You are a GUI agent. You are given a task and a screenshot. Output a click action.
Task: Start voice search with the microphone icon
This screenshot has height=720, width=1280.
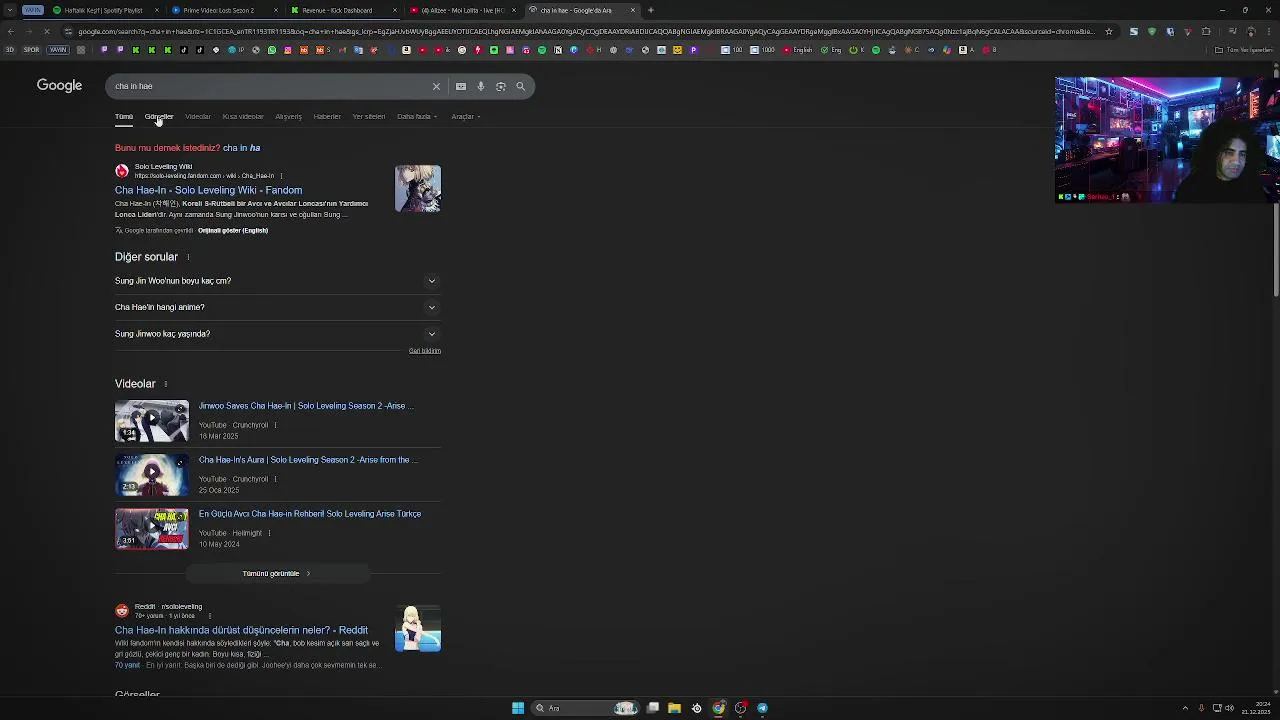click(x=481, y=86)
